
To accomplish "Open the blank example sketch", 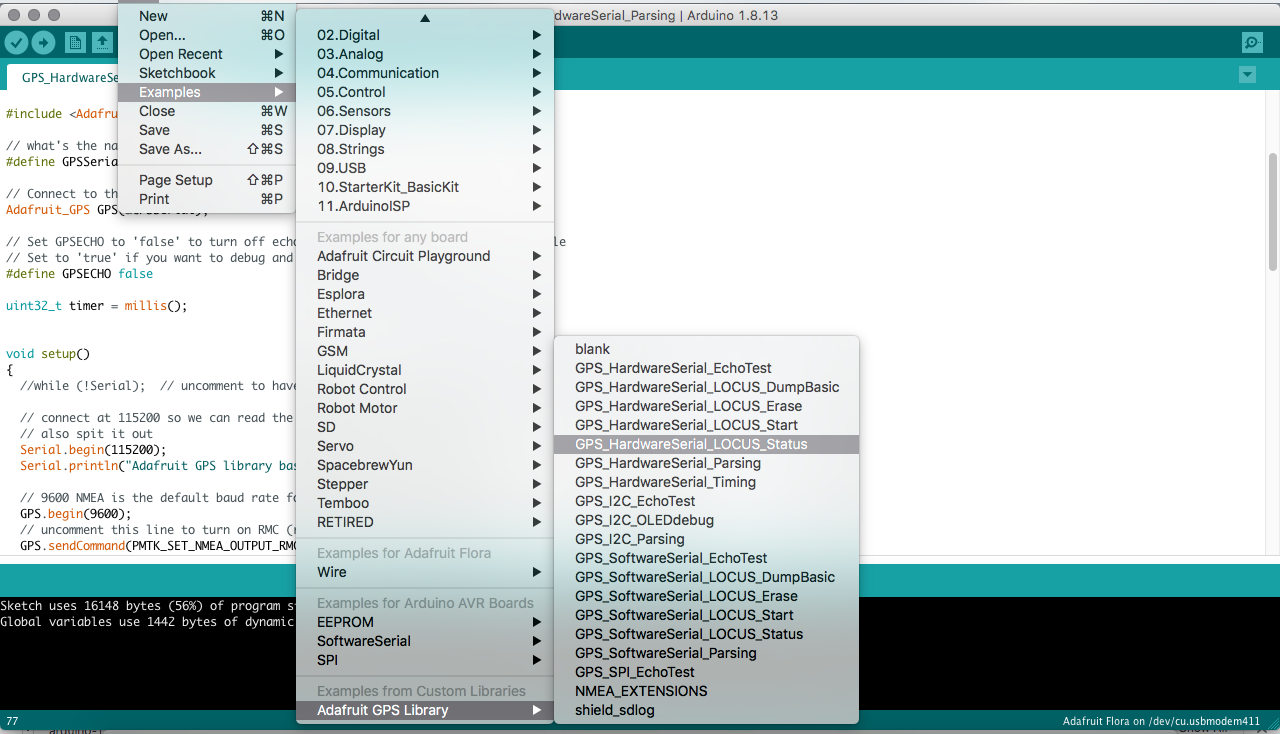I will [706, 349].
